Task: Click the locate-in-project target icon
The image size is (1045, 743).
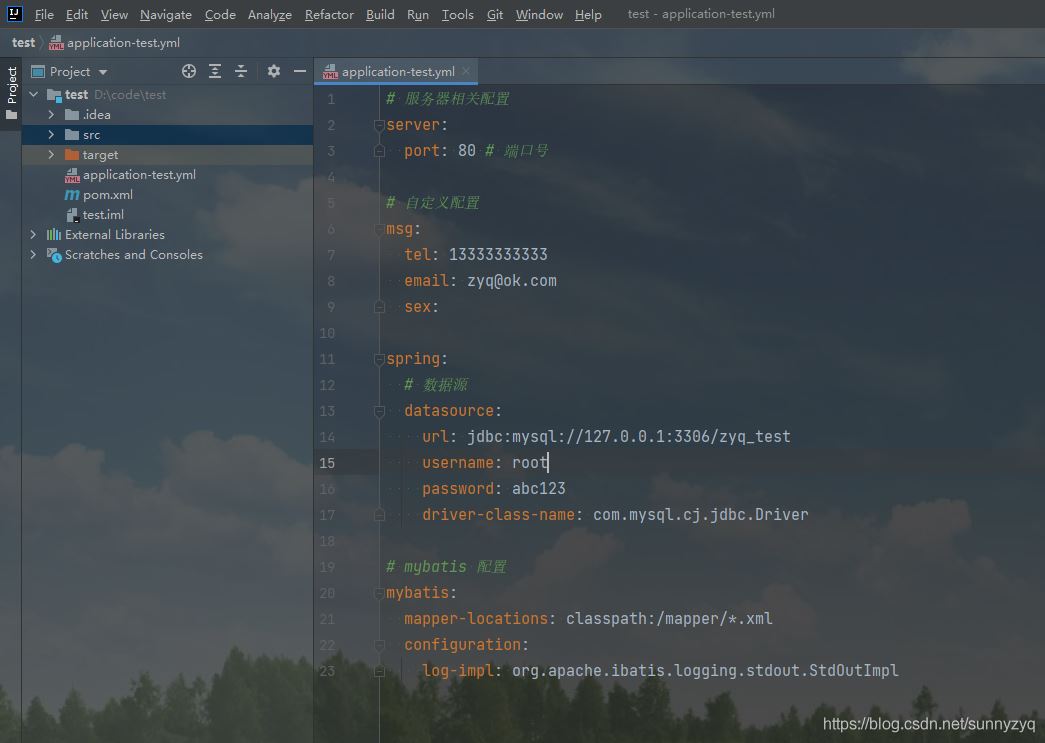Action: click(189, 71)
